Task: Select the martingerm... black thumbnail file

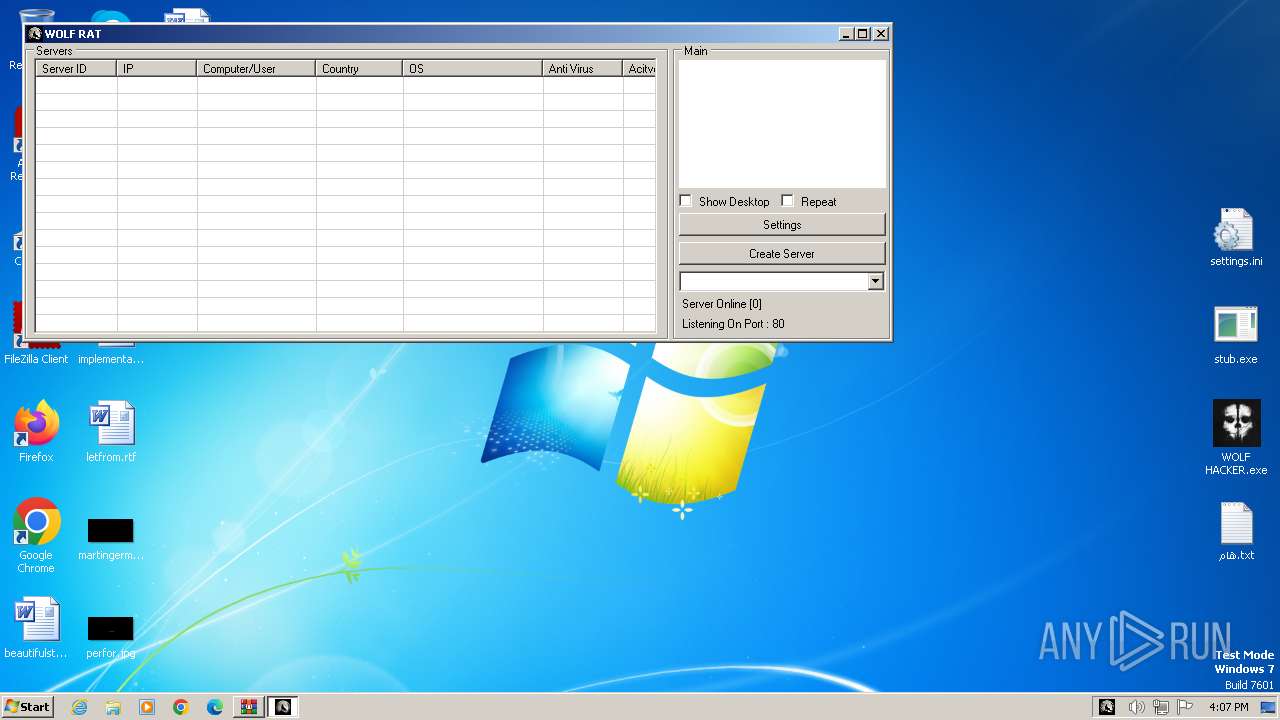Action: coord(110,538)
